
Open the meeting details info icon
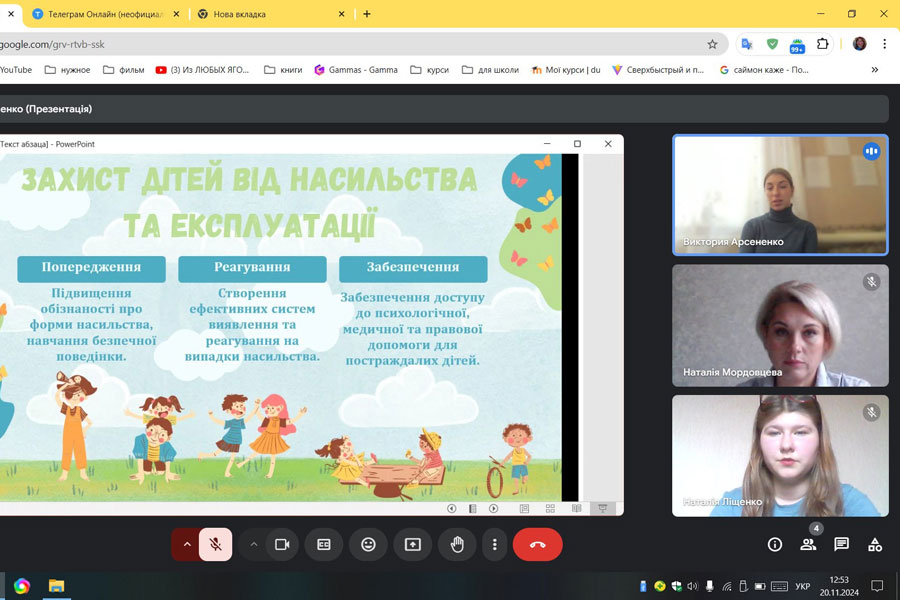775,544
